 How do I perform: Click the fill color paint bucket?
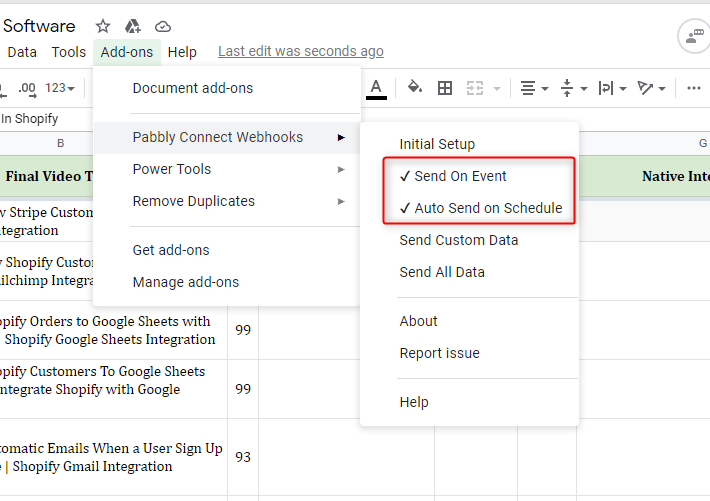(x=414, y=87)
